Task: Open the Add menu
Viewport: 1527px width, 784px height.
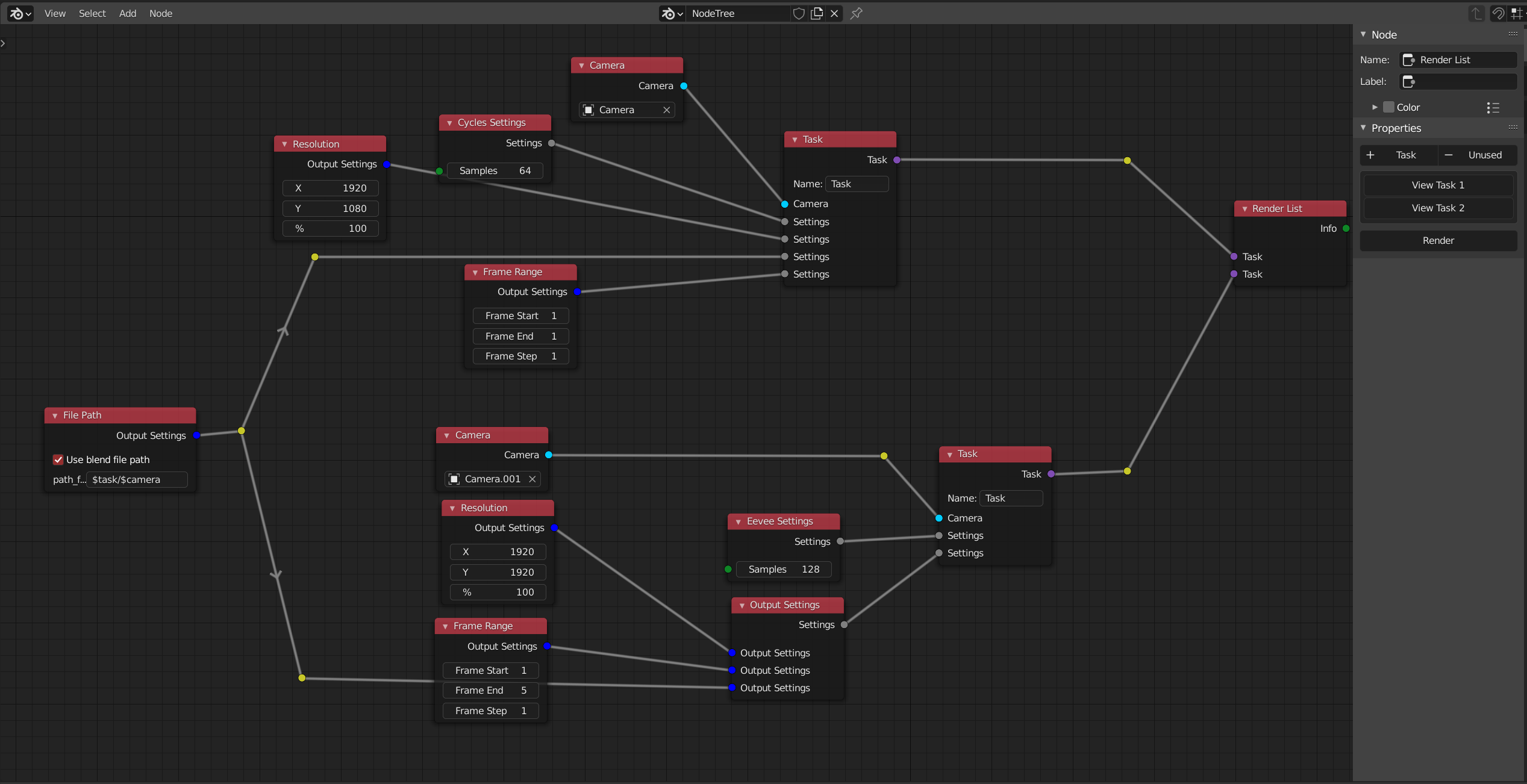Action: (x=128, y=13)
